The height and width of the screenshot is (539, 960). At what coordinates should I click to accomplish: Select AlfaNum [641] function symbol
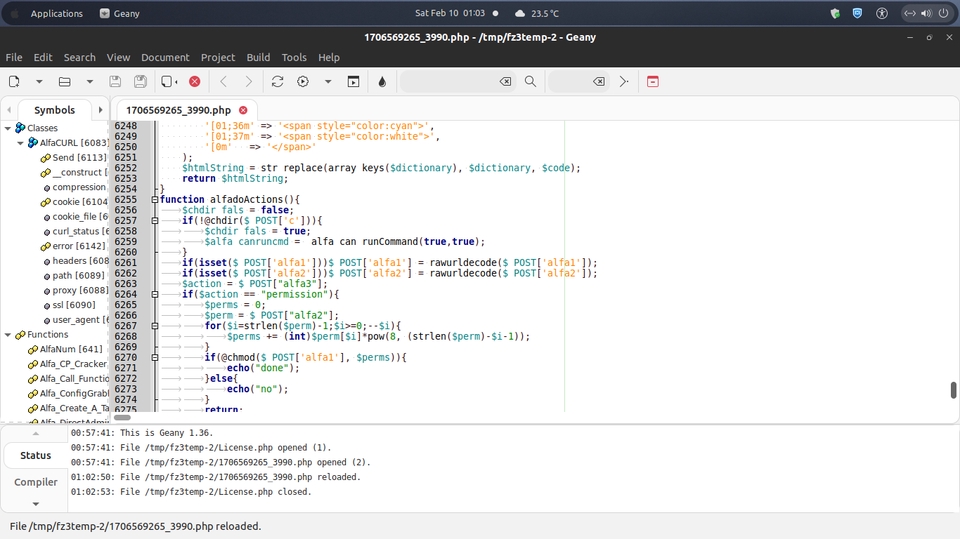pyautogui.click(x=71, y=349)
